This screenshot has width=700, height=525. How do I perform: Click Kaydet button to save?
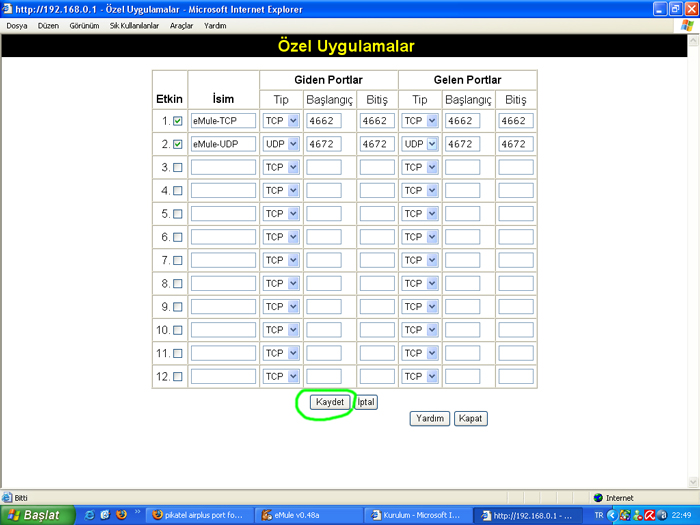[x=330, y=402]
